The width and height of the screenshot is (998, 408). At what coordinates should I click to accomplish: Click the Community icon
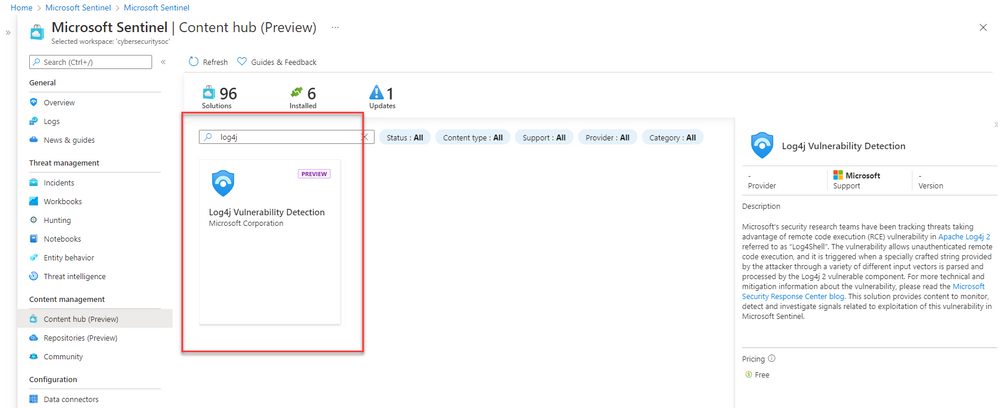tap(34, 356)
